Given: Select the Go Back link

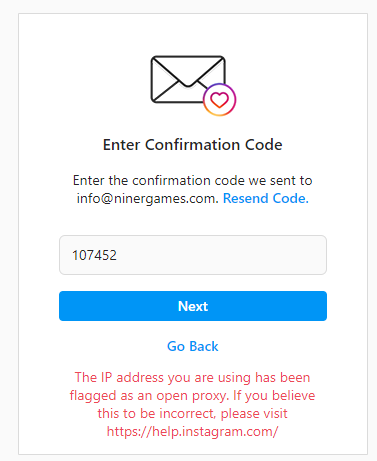Looking at the screenshot, I should (x=193, y=346).
